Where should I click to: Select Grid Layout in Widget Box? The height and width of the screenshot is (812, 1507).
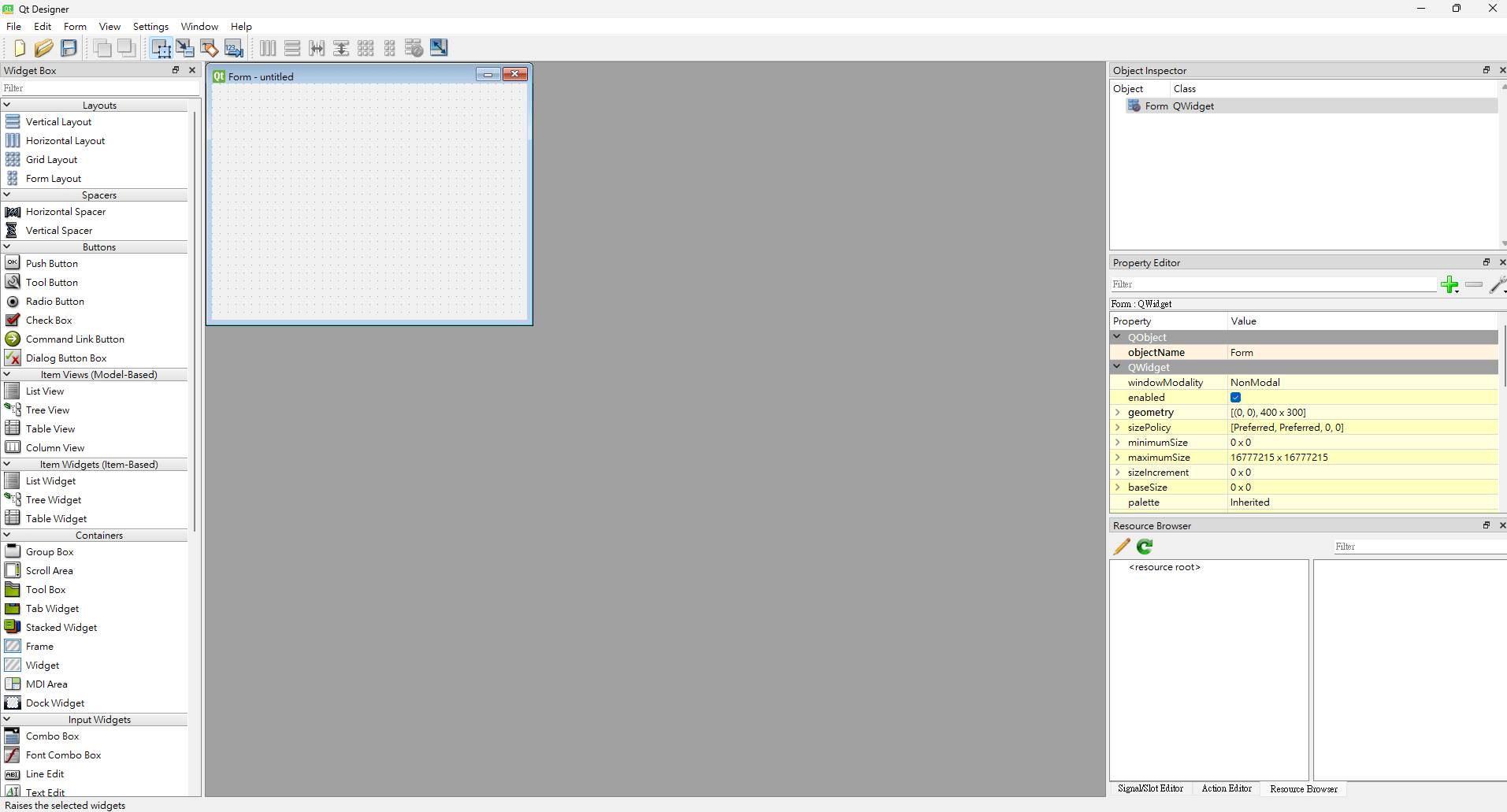point(52,160)
